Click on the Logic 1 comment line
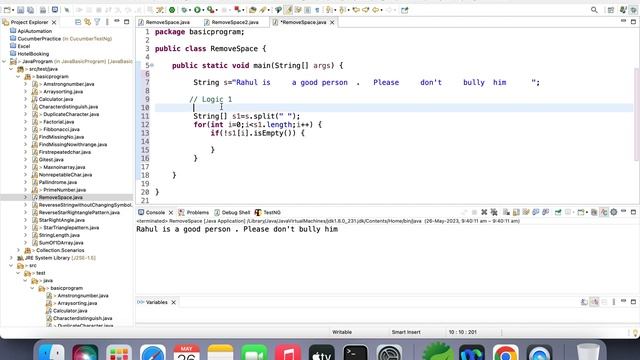The height and width of the screenshot is (360, 640). coord(211,99)
